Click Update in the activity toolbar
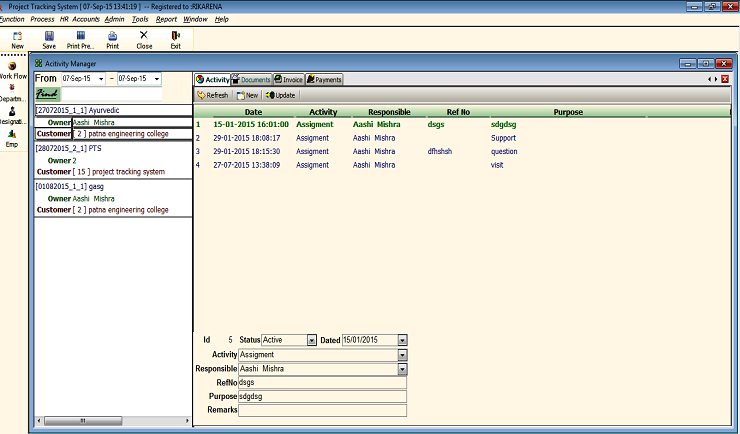This screenshot has width=740, height=434. 280,95
